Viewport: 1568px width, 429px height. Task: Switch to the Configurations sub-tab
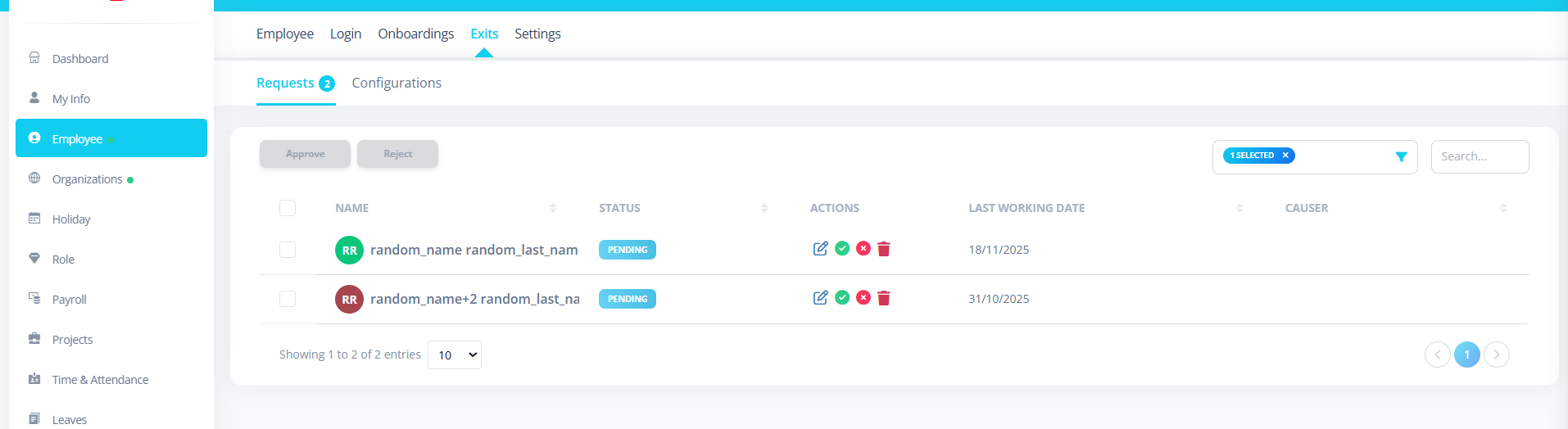tap(397, 83)
